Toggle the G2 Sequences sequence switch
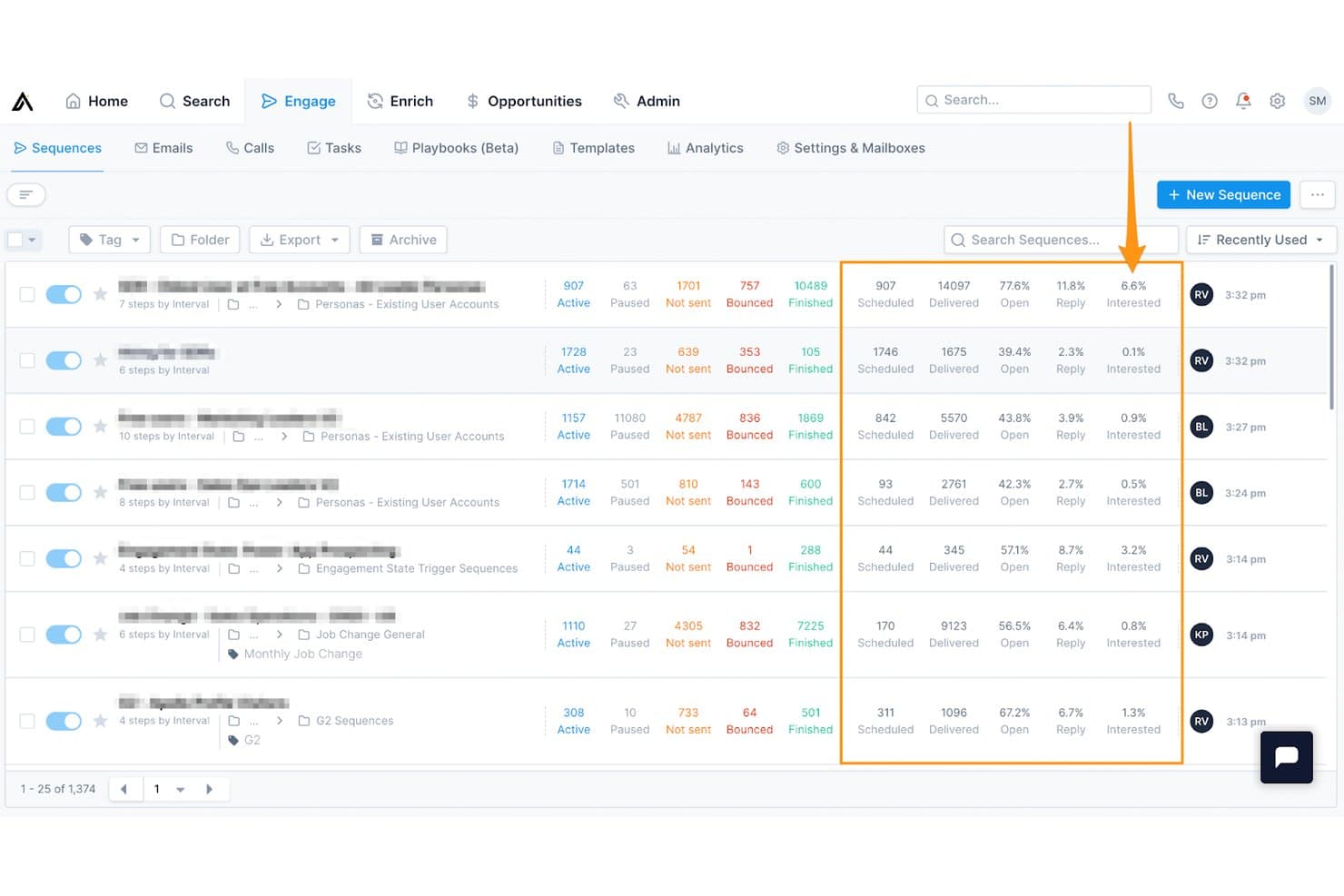This screenshot has width=1344, height=896. pyautogui.click(x=64, y=721)
